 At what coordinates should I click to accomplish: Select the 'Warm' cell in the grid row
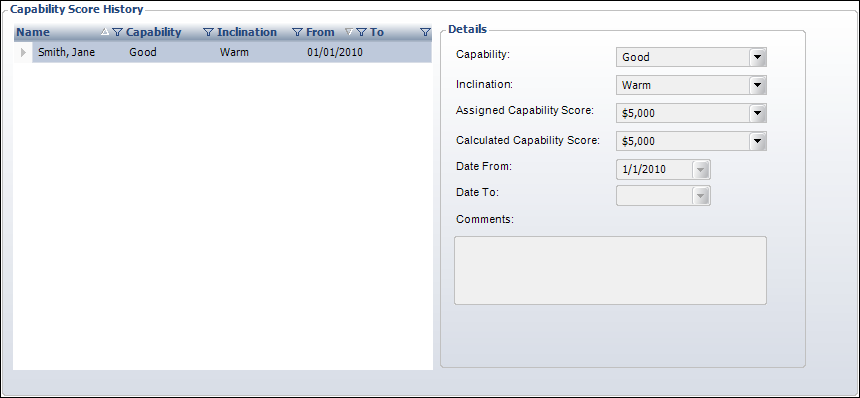234,53
